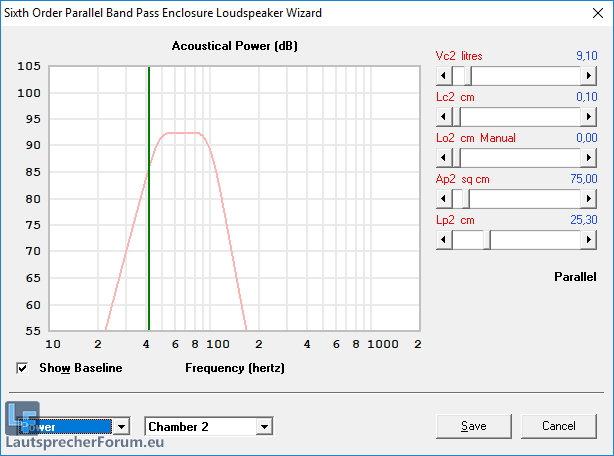Increase Ap2 sq cm using right arrow
Screen dimensions: 614x456
pyautogui.click(x=587, y=198)
